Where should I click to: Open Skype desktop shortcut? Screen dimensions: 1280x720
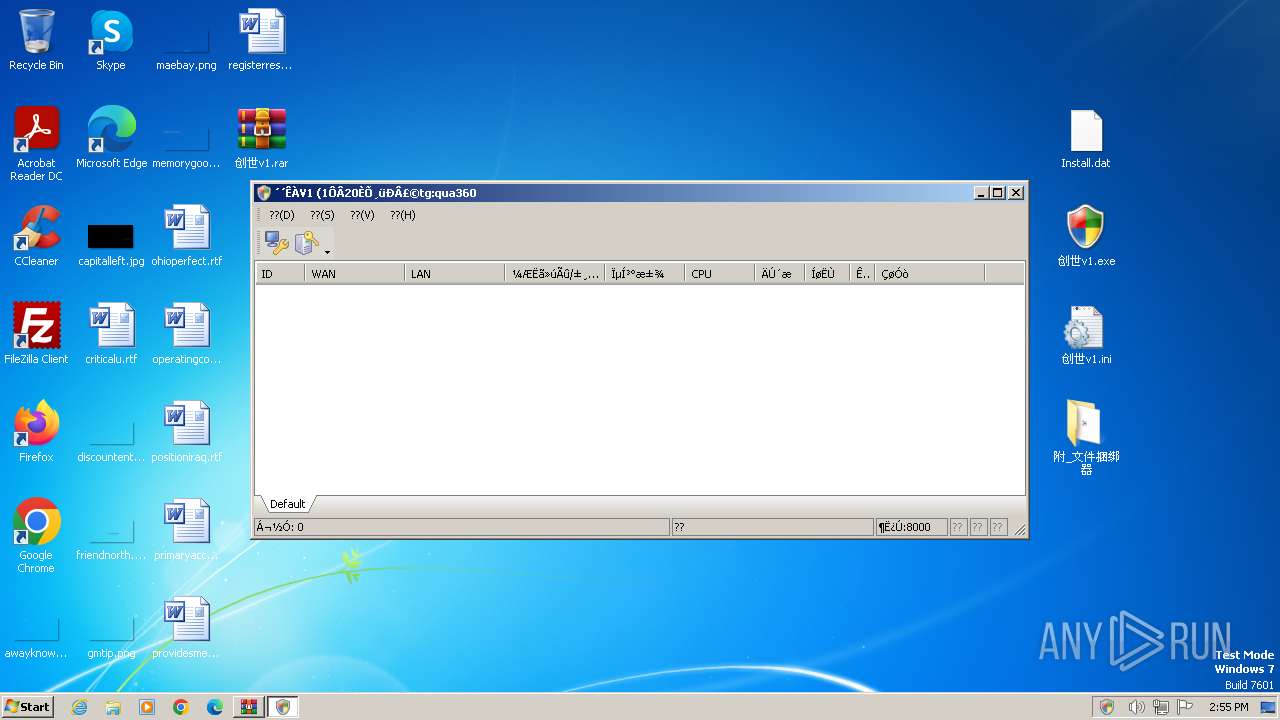pos(111,41)
